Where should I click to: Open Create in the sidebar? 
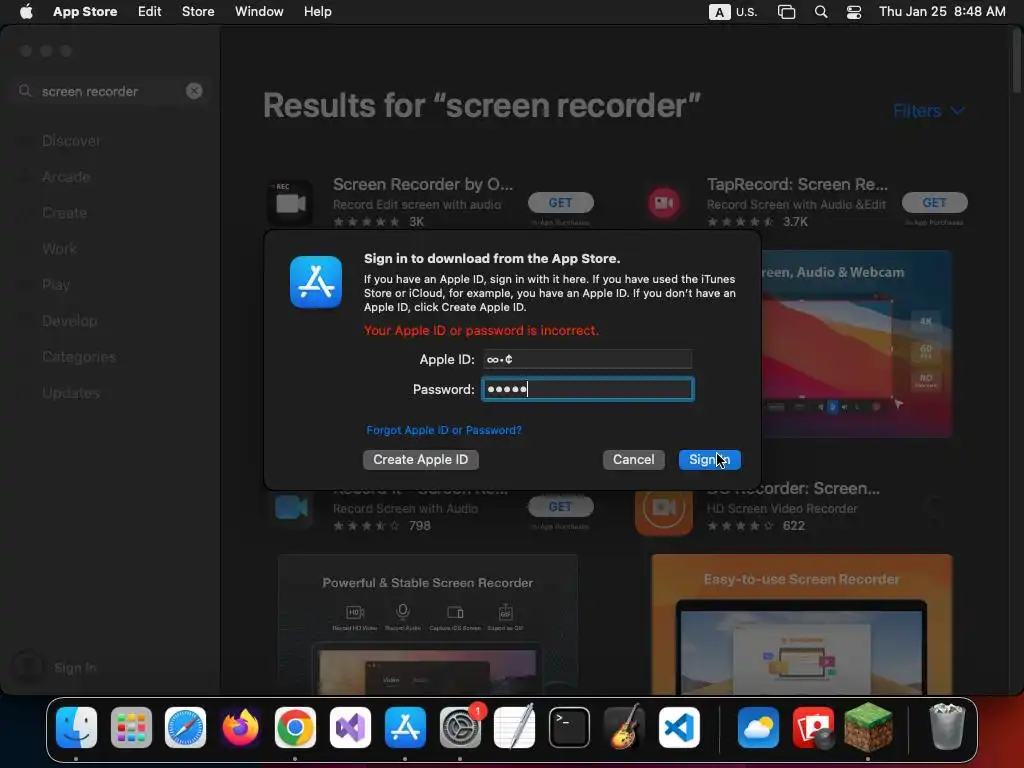coord(64,213)
